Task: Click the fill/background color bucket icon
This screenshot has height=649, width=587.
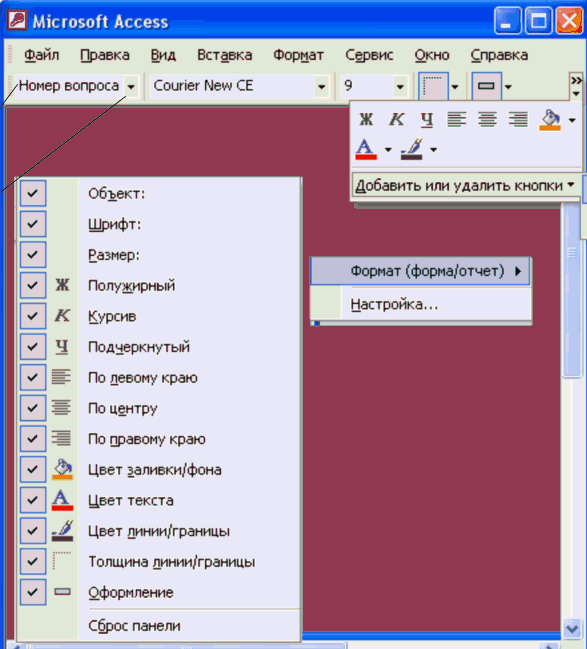Action: click(x=550, y=120)
